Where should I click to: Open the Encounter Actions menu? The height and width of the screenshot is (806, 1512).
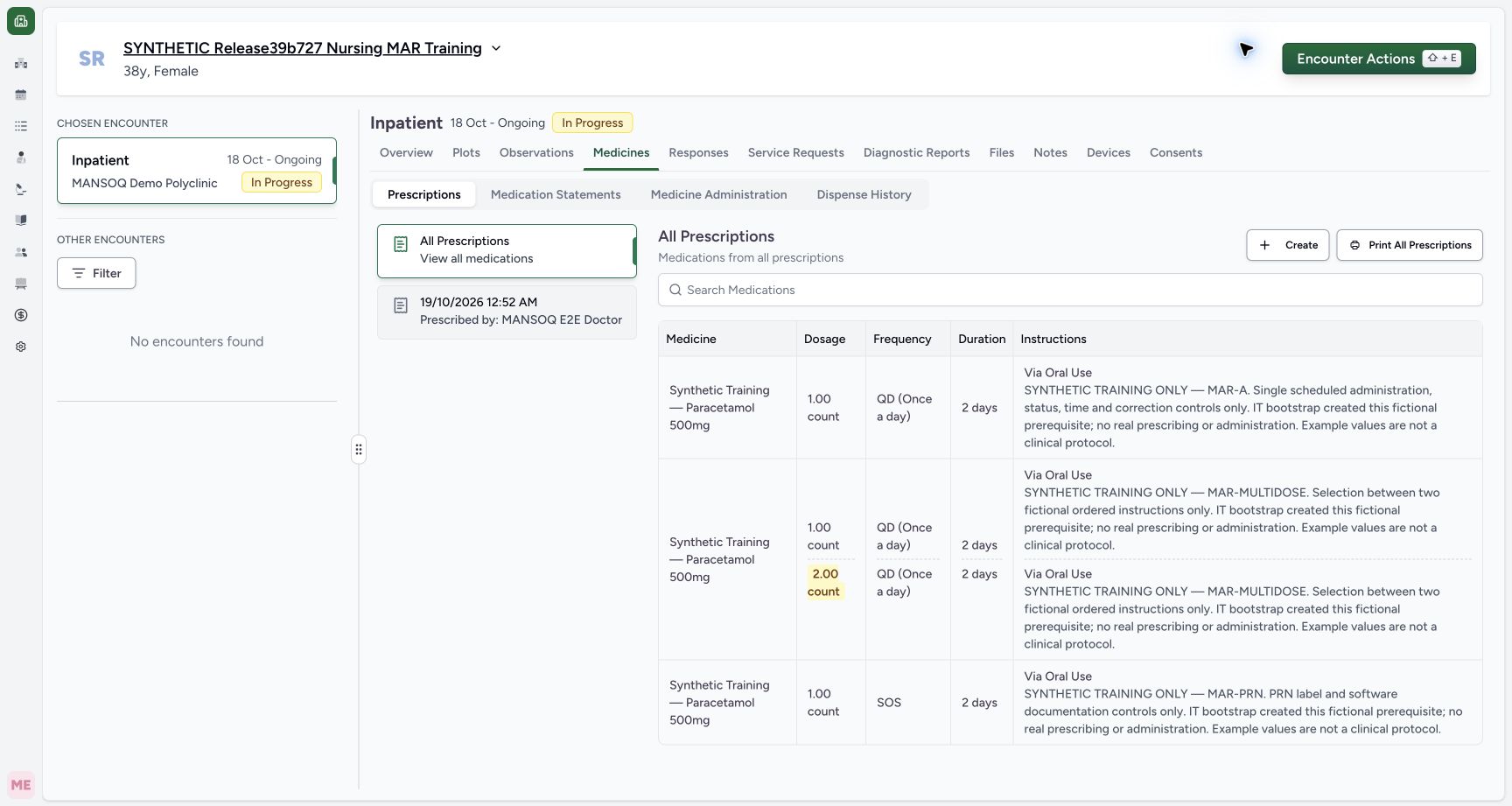click(x=1379, y=59)
